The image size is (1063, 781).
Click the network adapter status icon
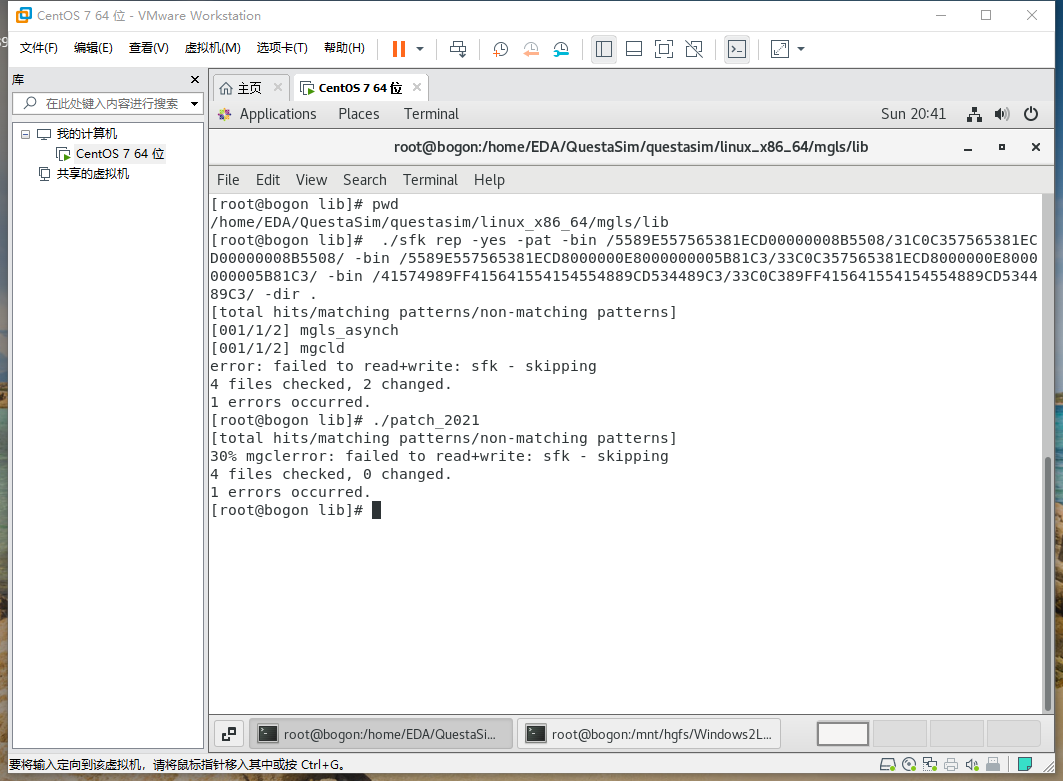(930, 765)
